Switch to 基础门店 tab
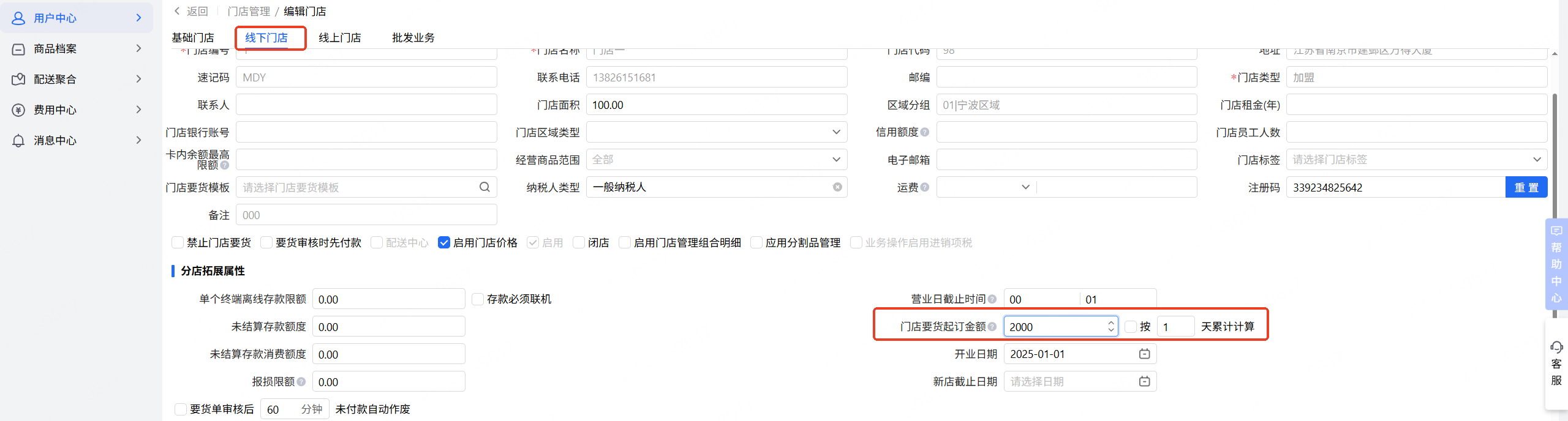Viewport: 1568px width, 421px height. (x=193, y=38)
